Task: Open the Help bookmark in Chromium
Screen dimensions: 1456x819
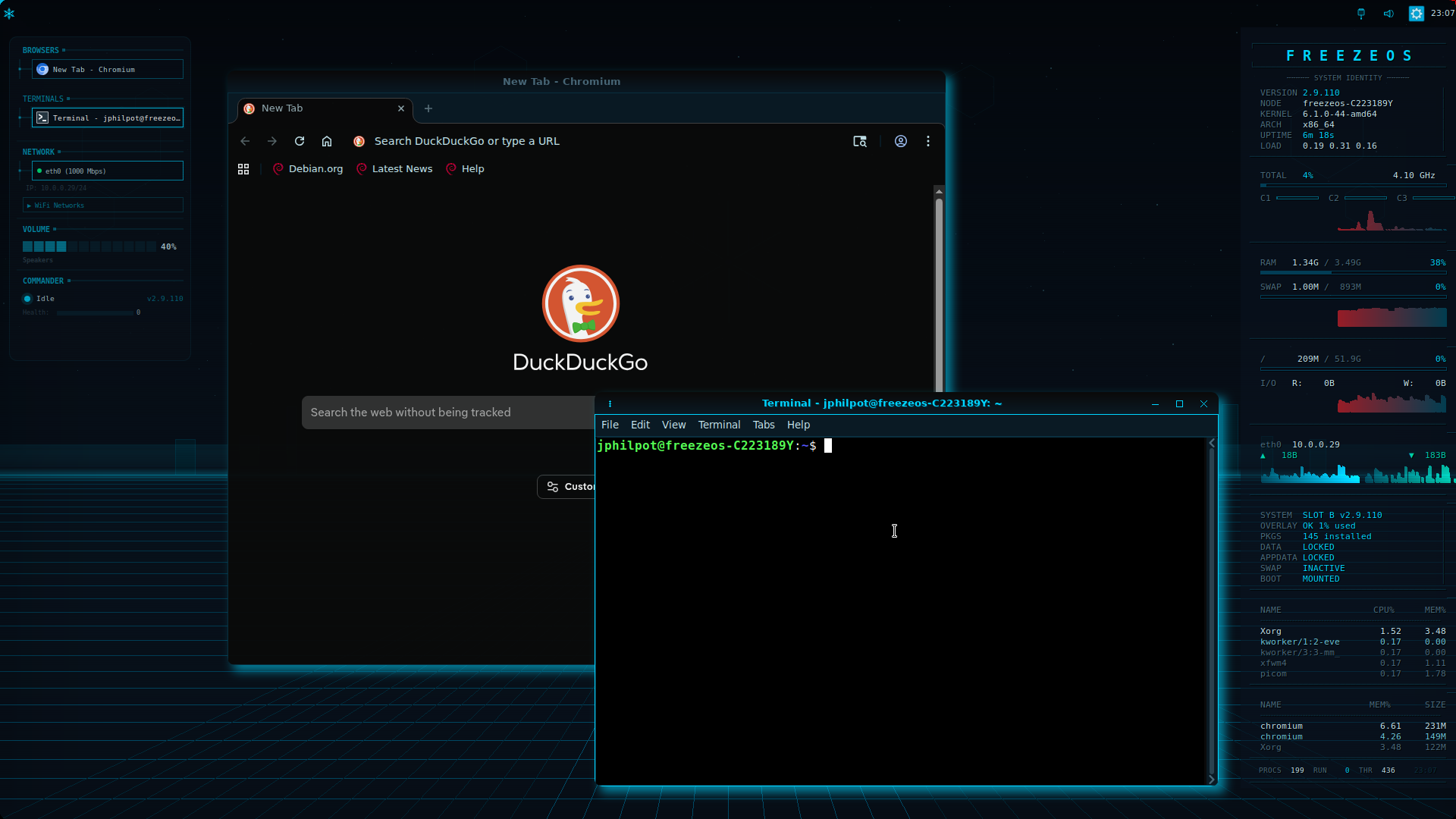Action: pos(465,169)
